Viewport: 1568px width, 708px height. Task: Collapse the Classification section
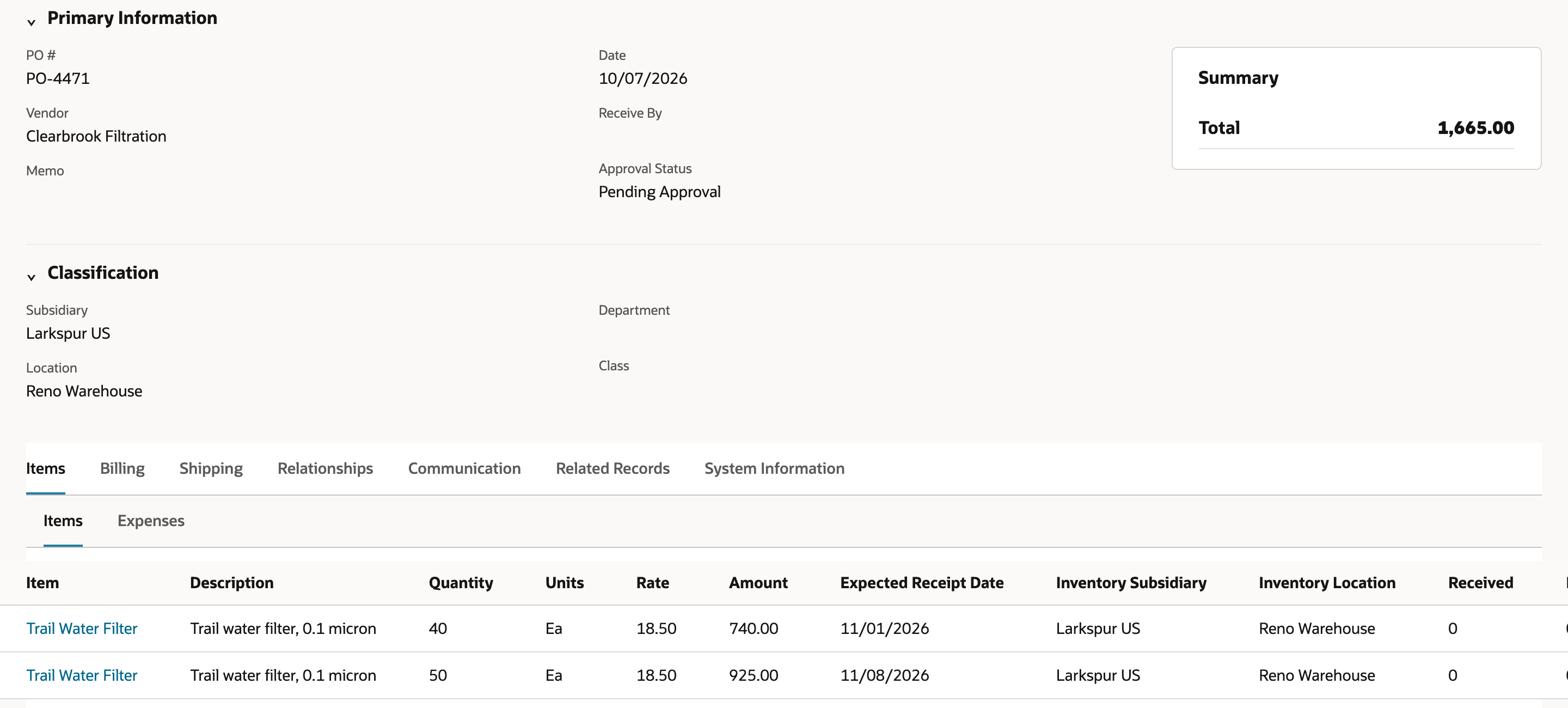[x=31, y=277]
